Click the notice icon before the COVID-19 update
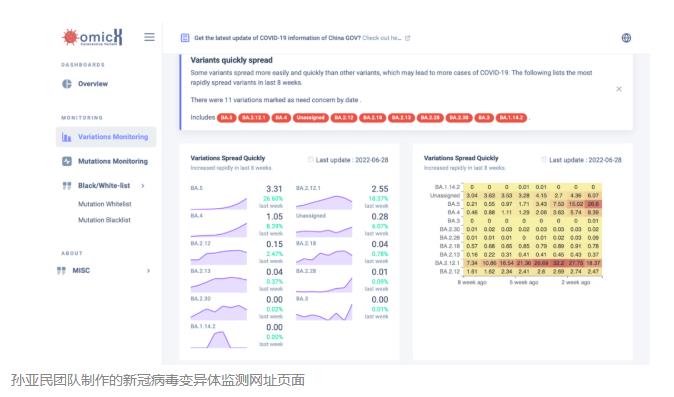This screenshot has width=674, height=397. pos(185,38)
